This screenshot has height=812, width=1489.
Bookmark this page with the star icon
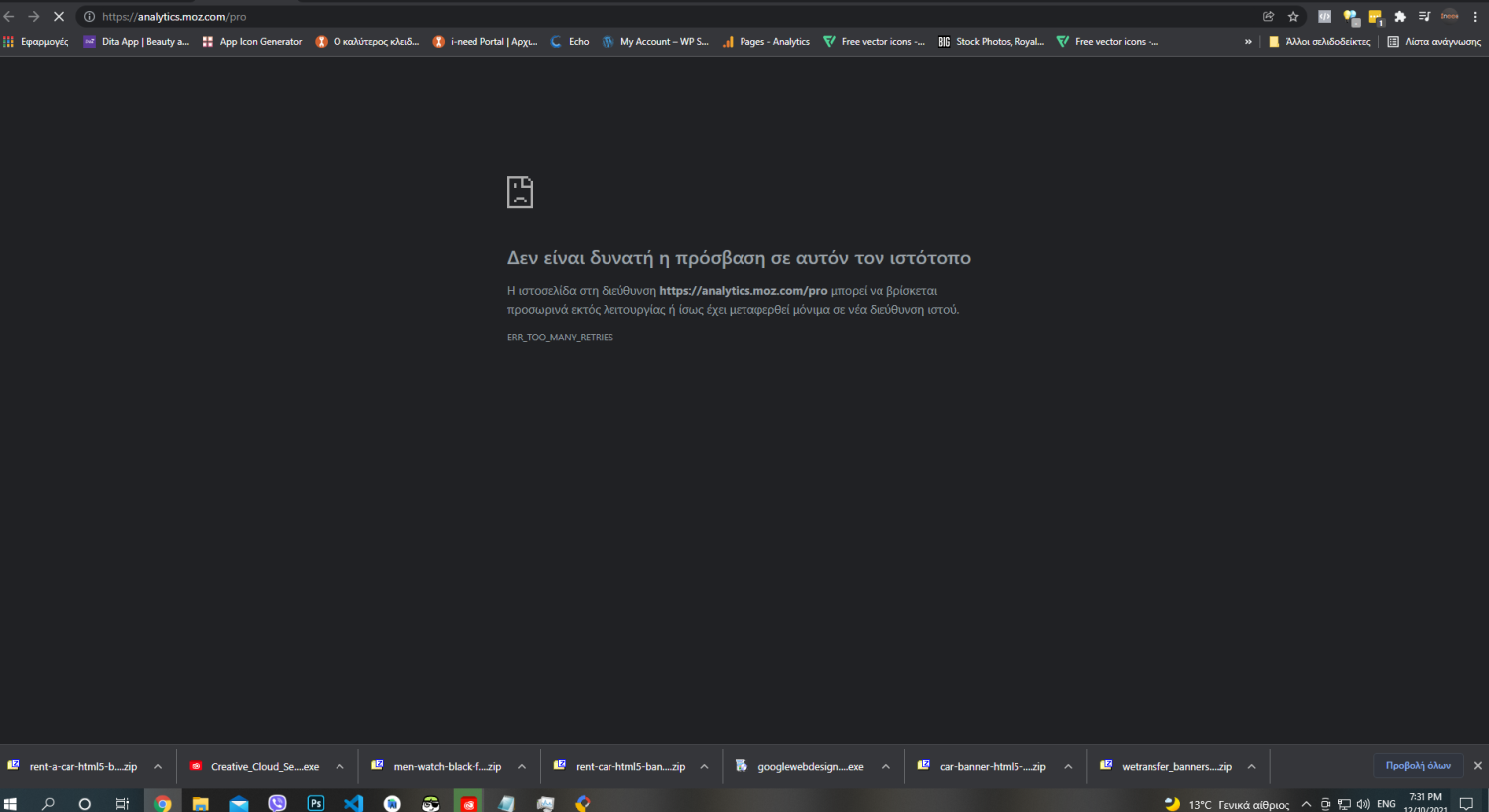1293,16
